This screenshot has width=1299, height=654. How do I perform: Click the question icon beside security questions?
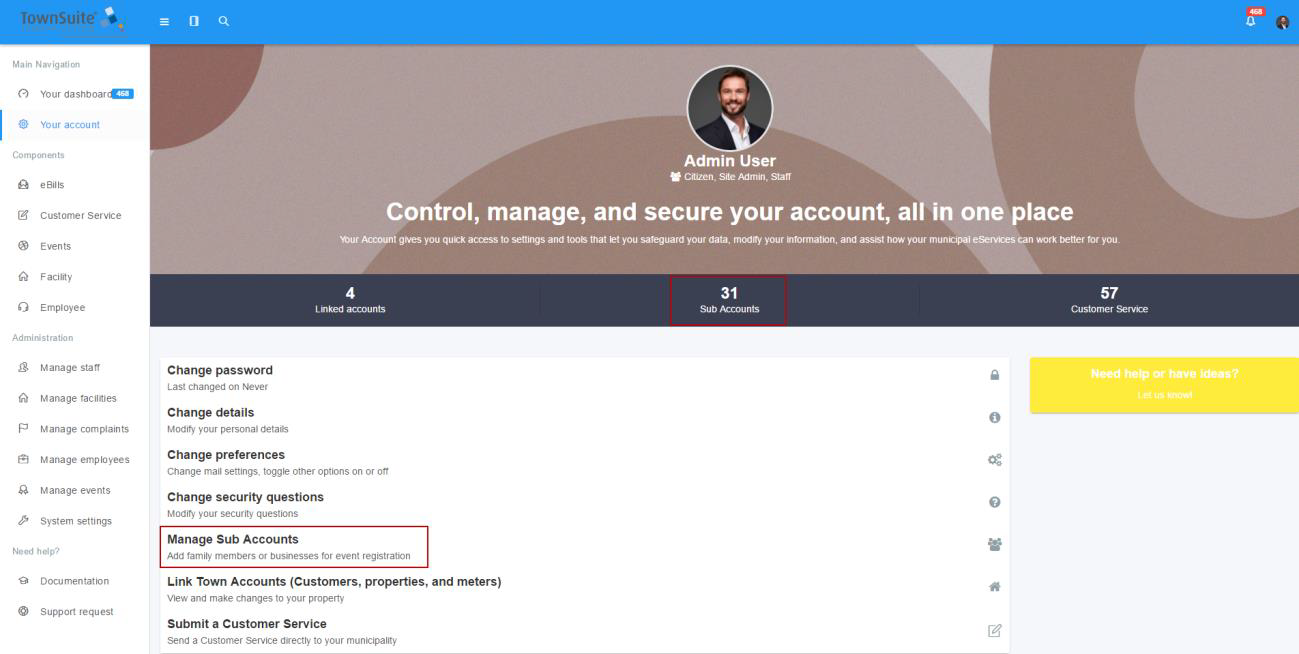coord(994,502)
